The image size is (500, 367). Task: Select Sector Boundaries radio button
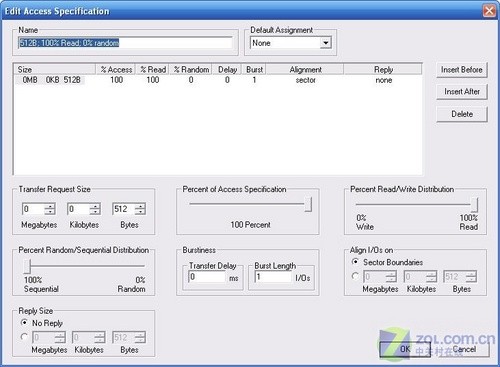click(x=355, y=262)
